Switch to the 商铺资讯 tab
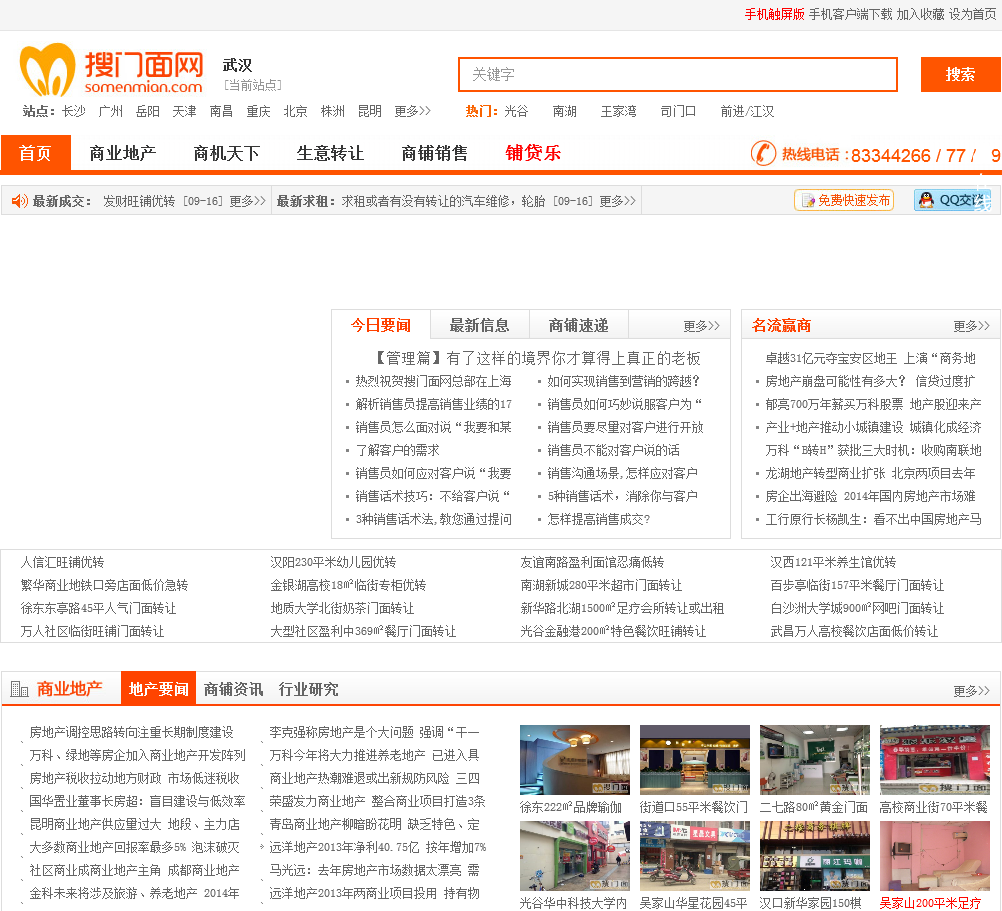The width and height of the screenshot is (1002, 911). click(233, 689)
